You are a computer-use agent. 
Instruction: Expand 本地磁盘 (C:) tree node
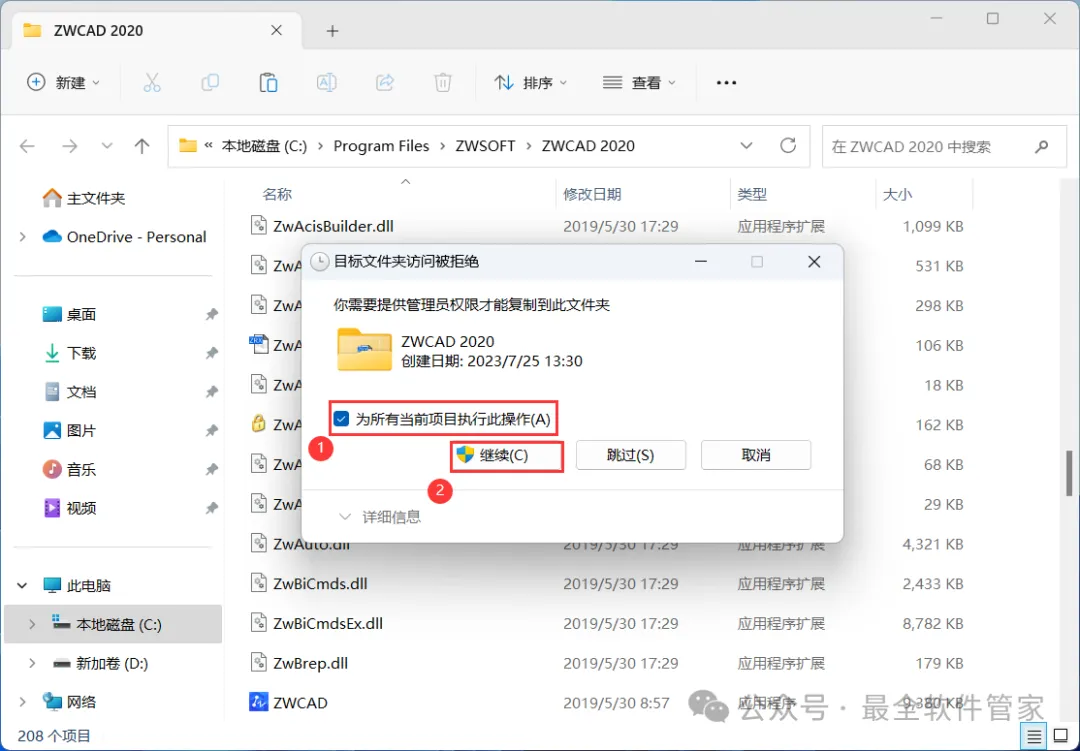click(32, 624)
